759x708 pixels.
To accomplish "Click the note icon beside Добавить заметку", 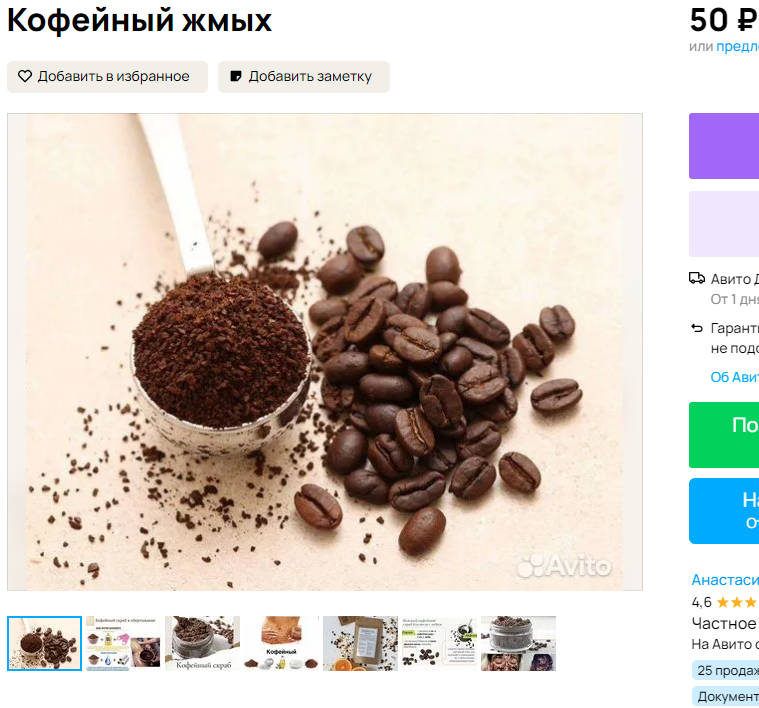I will click(236, 76).
